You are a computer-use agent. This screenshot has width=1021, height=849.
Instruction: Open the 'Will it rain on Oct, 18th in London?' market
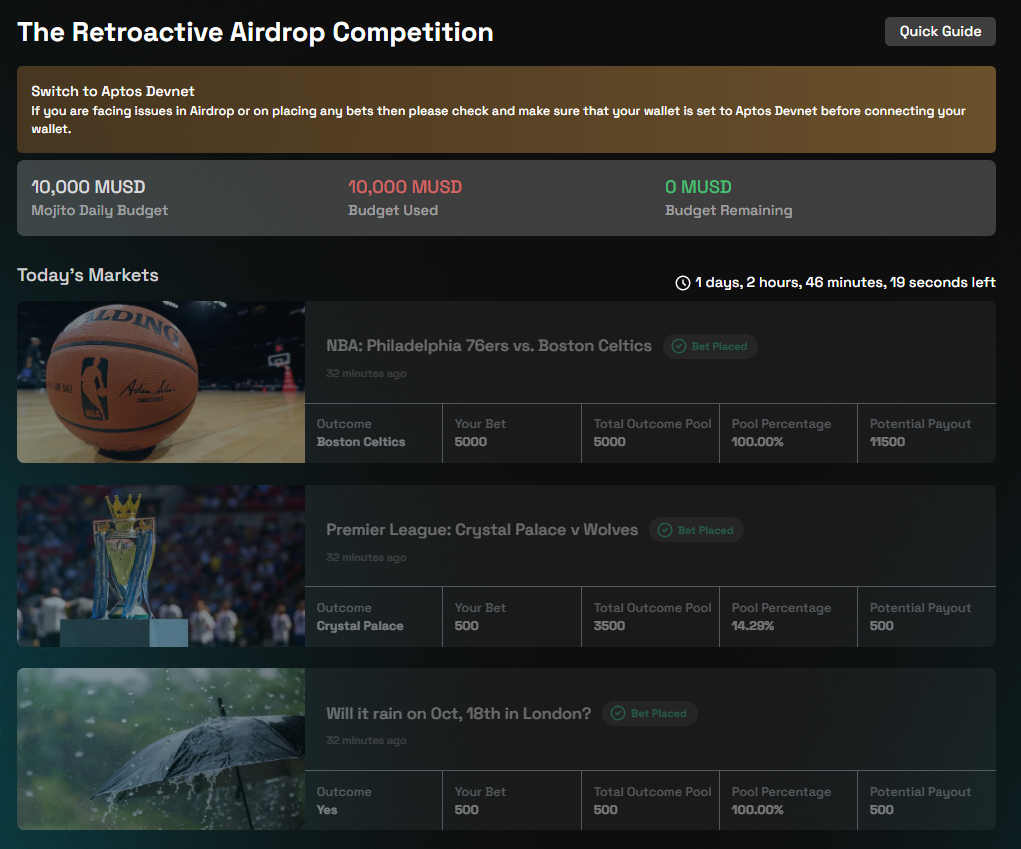pyautogui.click(x=458, y=714)
